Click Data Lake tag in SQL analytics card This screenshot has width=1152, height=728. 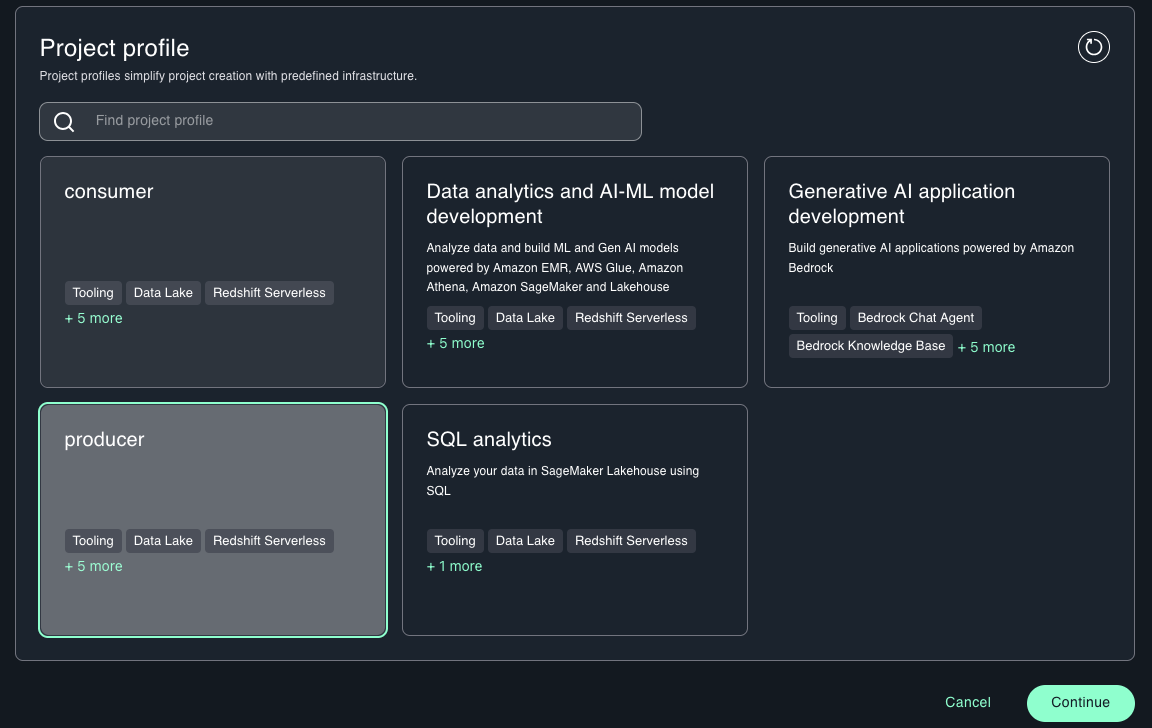pyautogui.click(x=525, y=541)
